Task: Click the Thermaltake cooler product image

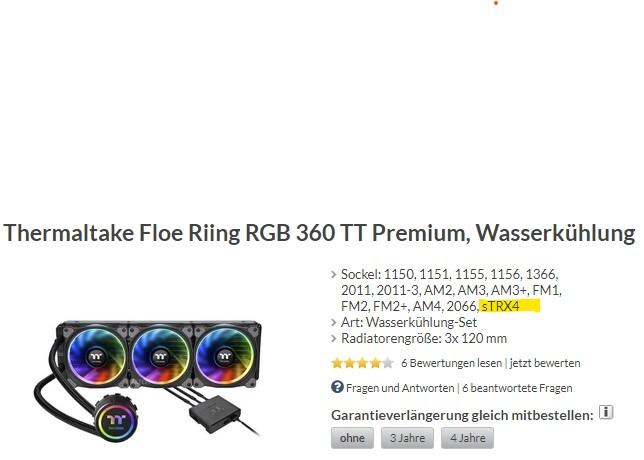Action: 148,380
